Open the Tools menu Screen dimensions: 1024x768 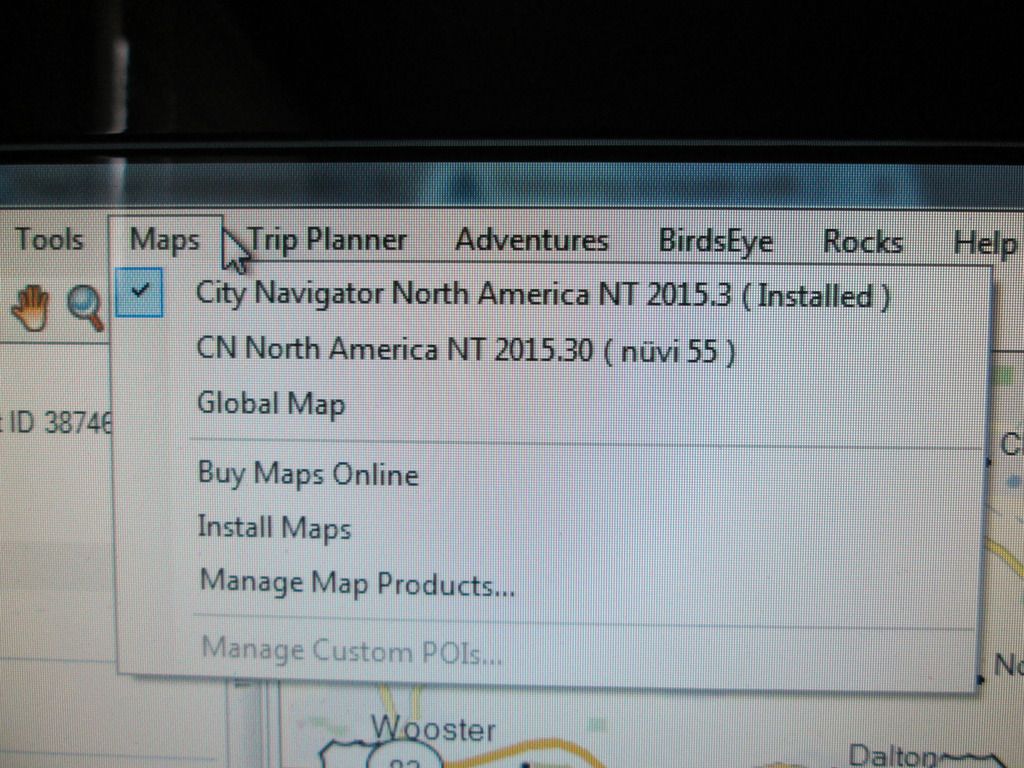pyautogui.click(x=48, y=240)
